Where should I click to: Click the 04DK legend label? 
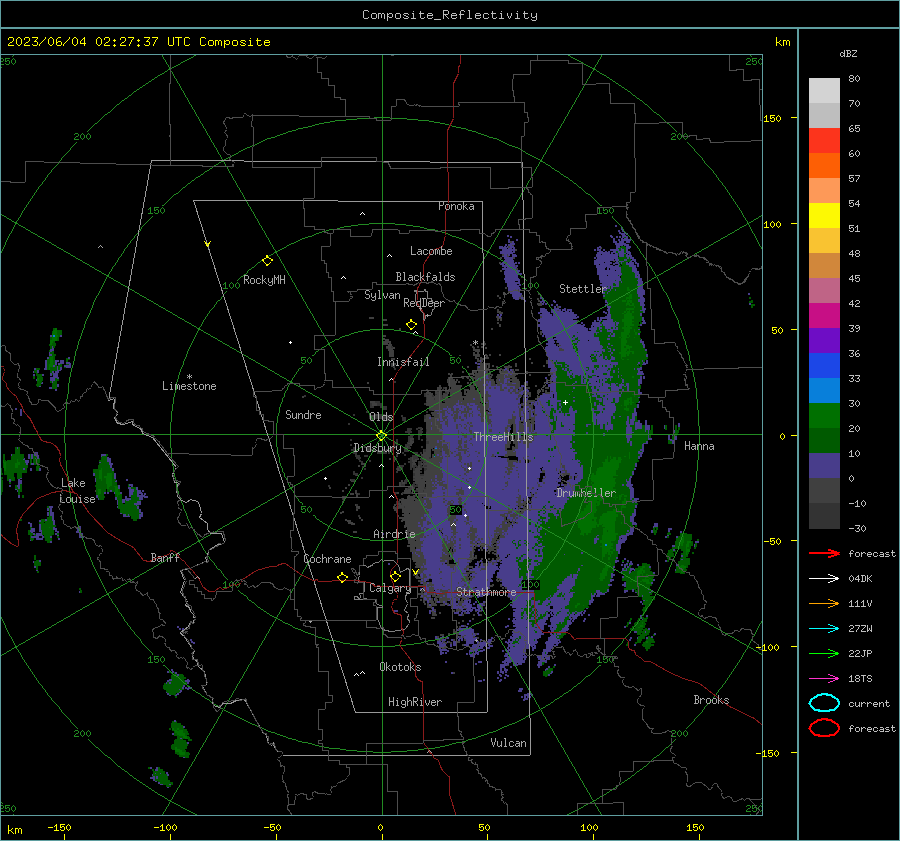(x=860, y=578)
